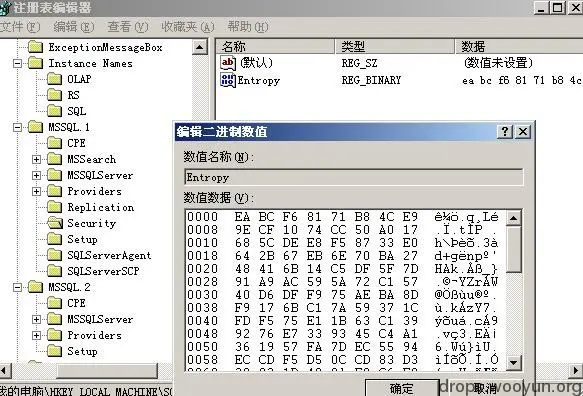Select the Replication tree label

click(100, 207)
